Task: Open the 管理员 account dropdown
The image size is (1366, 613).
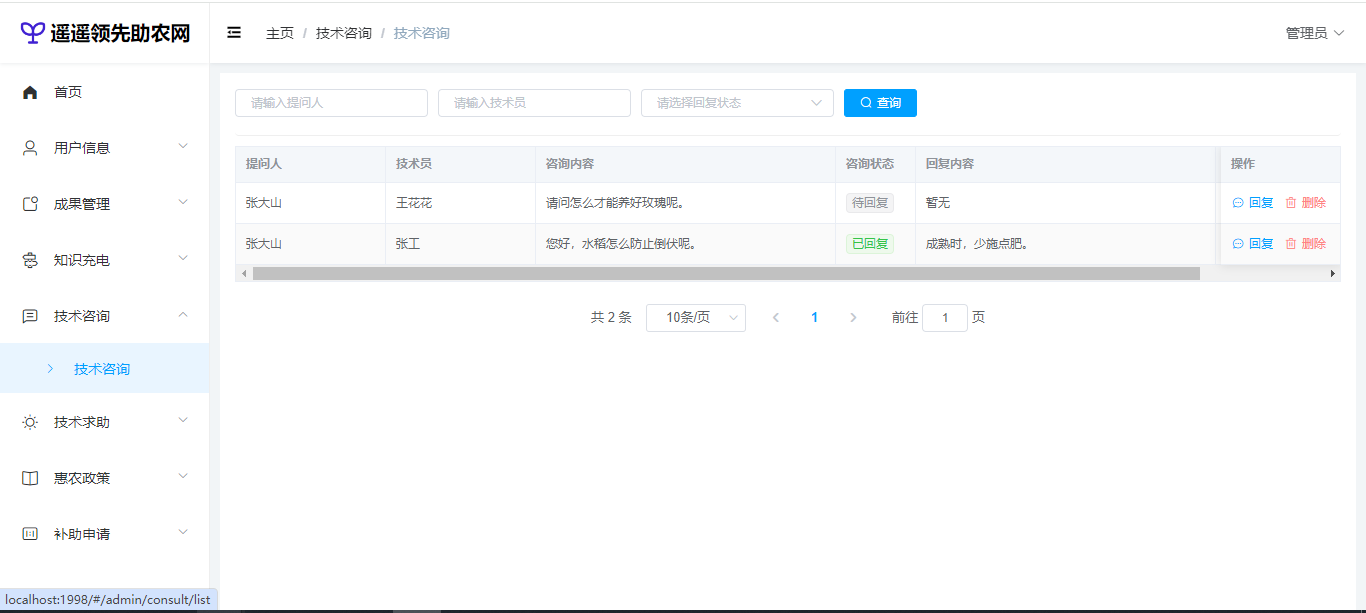Action: click(1314, 33)
